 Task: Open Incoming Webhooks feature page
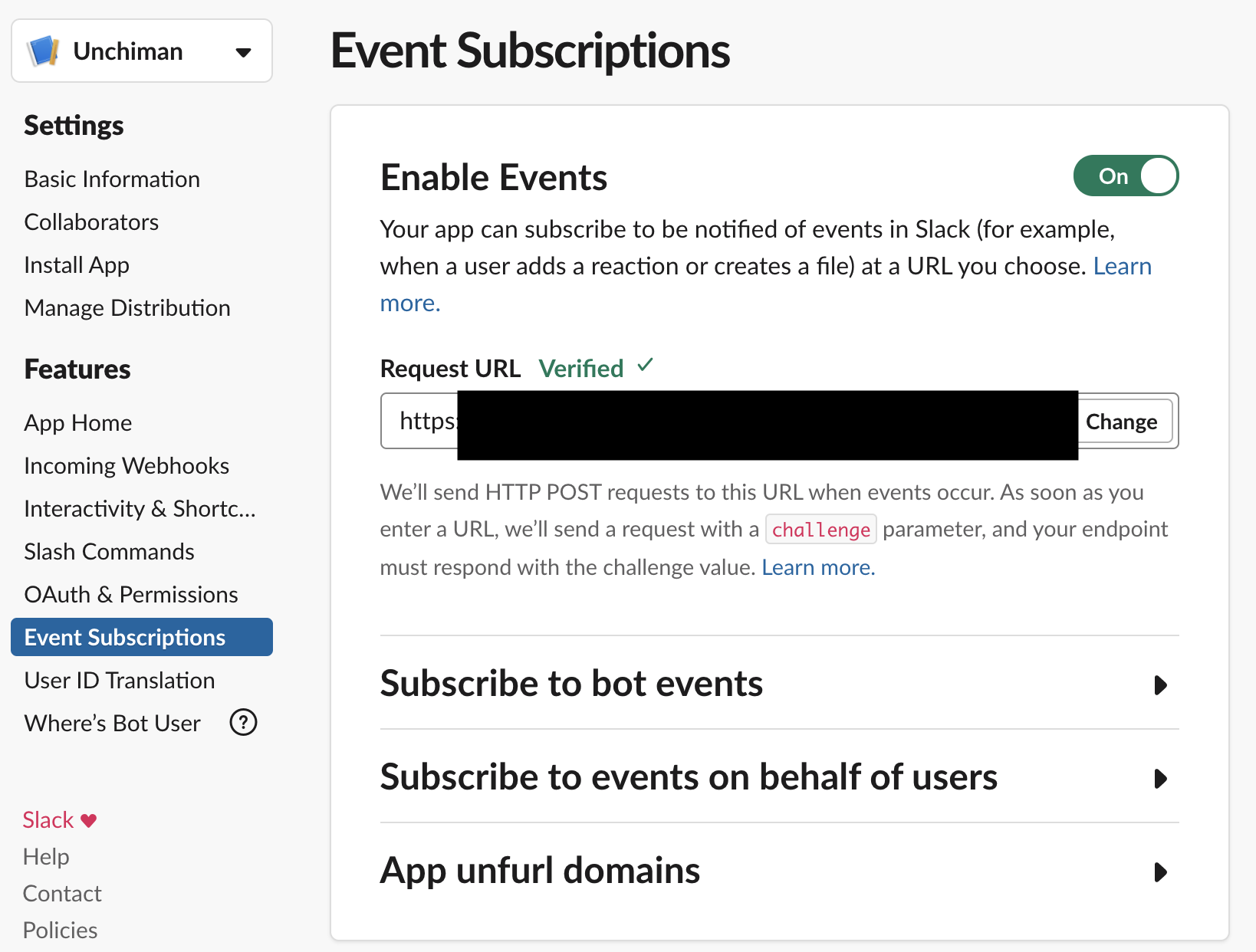coord(127,466)
